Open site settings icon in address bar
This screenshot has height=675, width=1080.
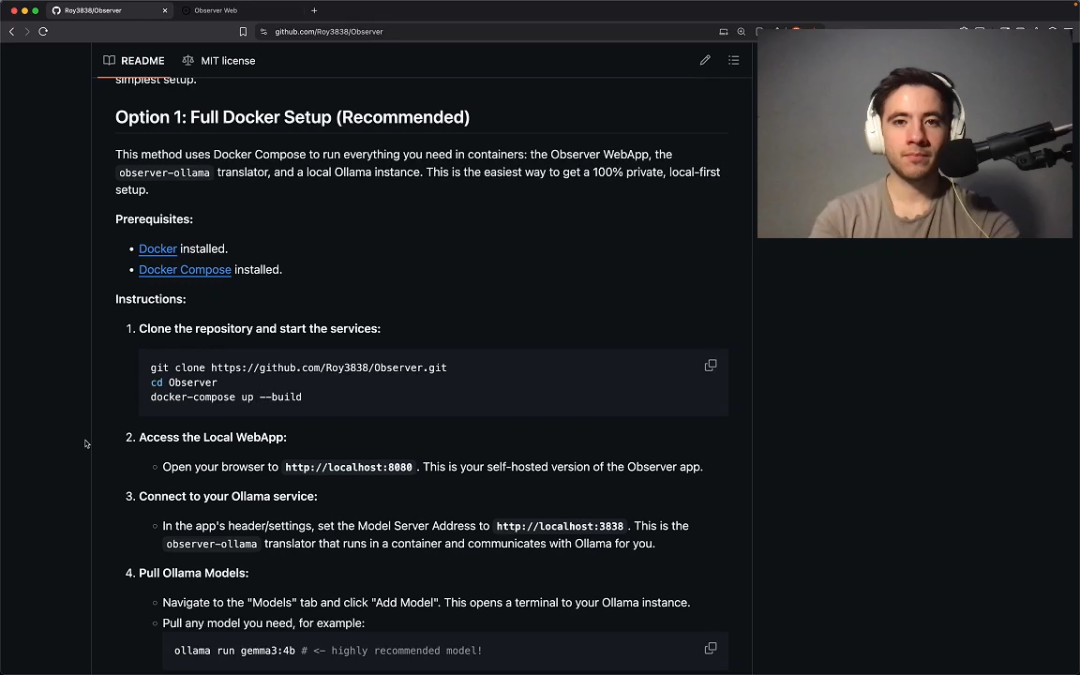263,32
